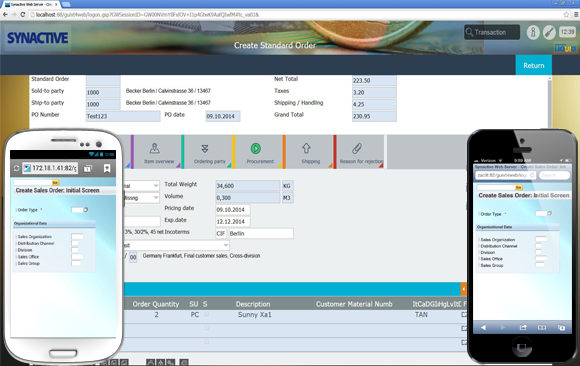Click the Android browser bookmark icon
The height and width of the screenshot is (366, 580).
tap(107, 169)
